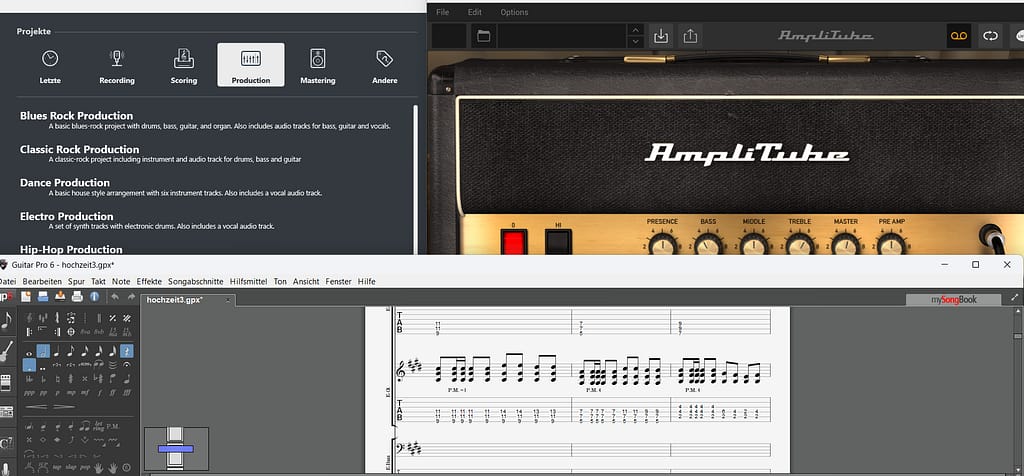Toggle the HI switch on the amp
Screen dimensions: 1024x476
(558, 242)
